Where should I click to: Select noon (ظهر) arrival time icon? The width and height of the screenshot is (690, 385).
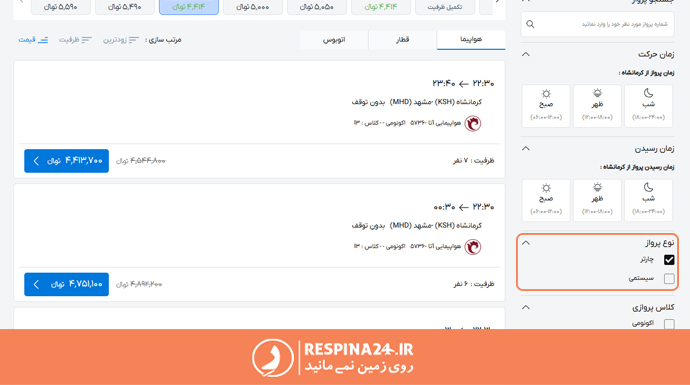597,187
